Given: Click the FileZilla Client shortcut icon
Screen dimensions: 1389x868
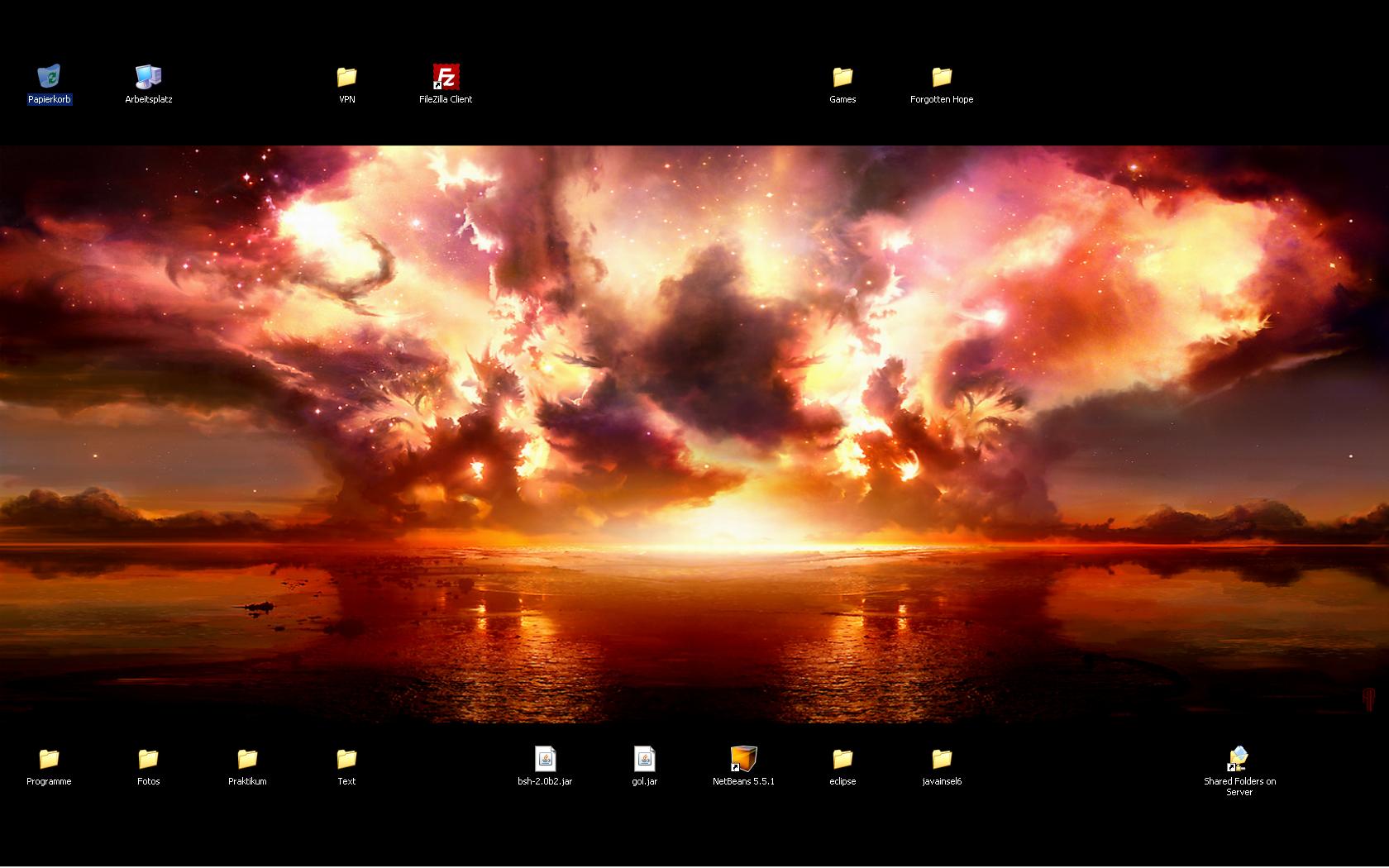Looking at the screenshot, I should click(446, 77).
